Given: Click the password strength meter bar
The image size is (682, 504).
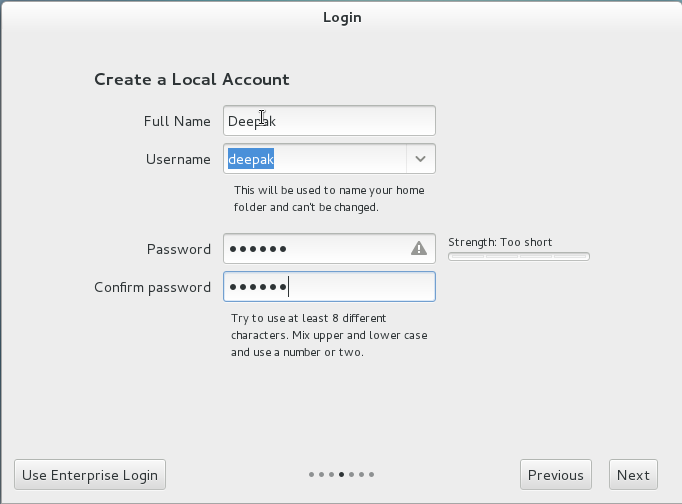Looking at the screenshot, I should [x=518, y=257].
